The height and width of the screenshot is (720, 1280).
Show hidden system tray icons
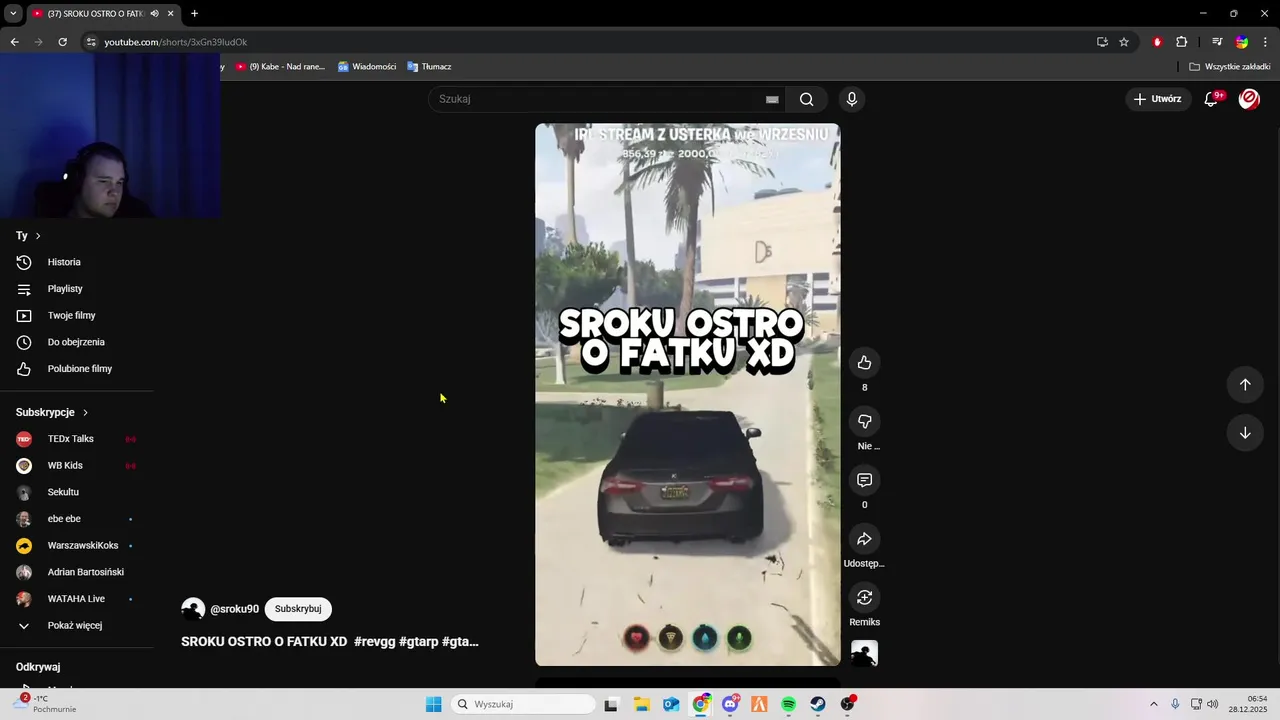coord(1153,704)
